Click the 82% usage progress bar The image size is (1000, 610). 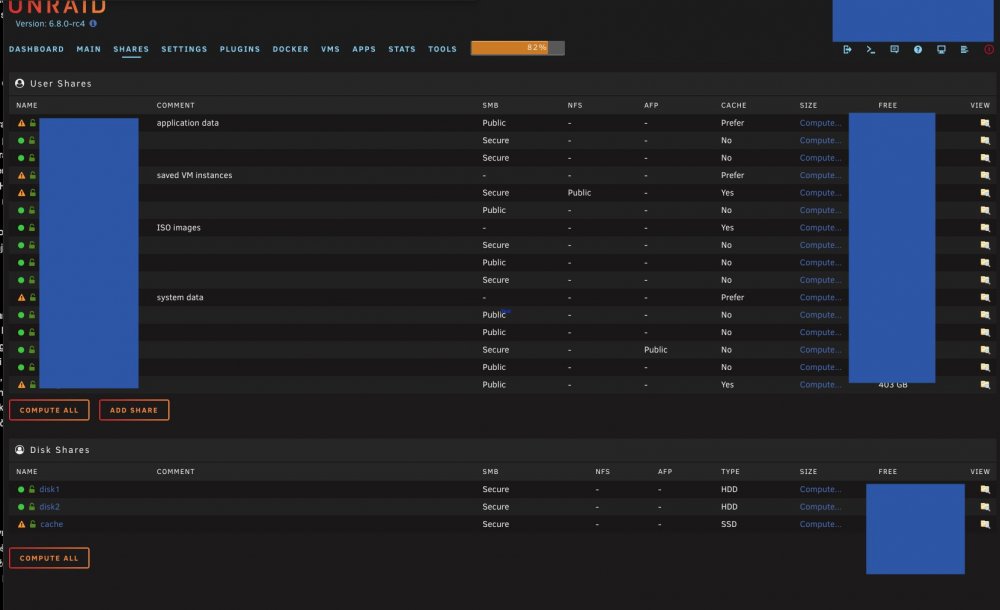(x=518, y=48)
